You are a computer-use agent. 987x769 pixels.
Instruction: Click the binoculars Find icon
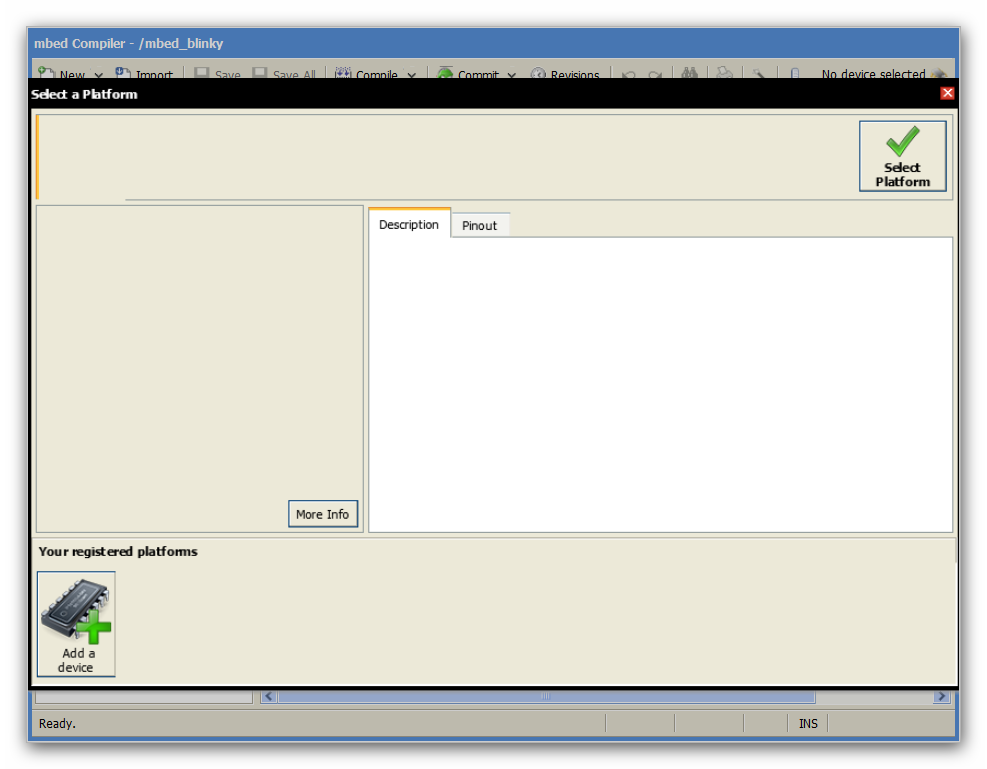coord(690,74)
